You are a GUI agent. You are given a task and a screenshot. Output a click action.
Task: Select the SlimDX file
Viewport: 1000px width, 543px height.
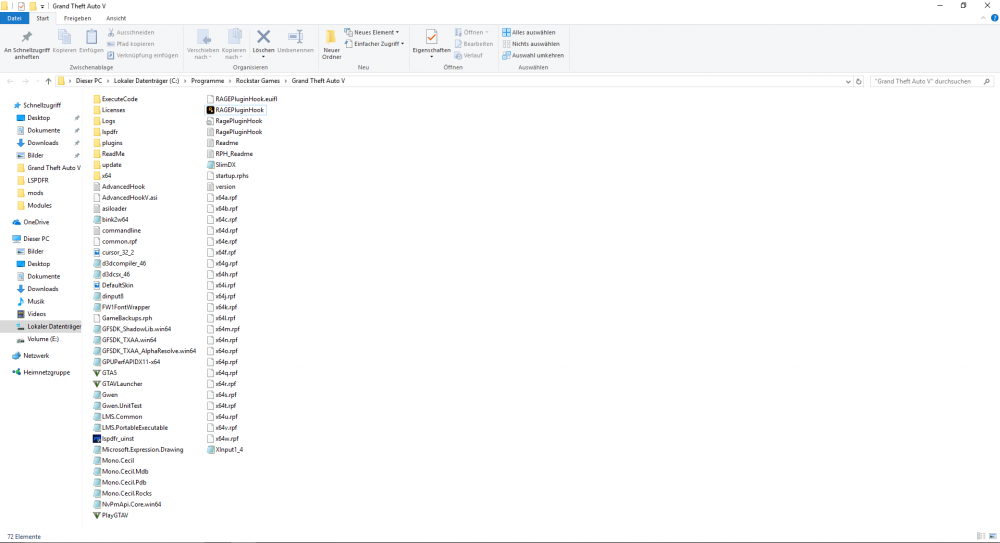[x=221, y=165]
